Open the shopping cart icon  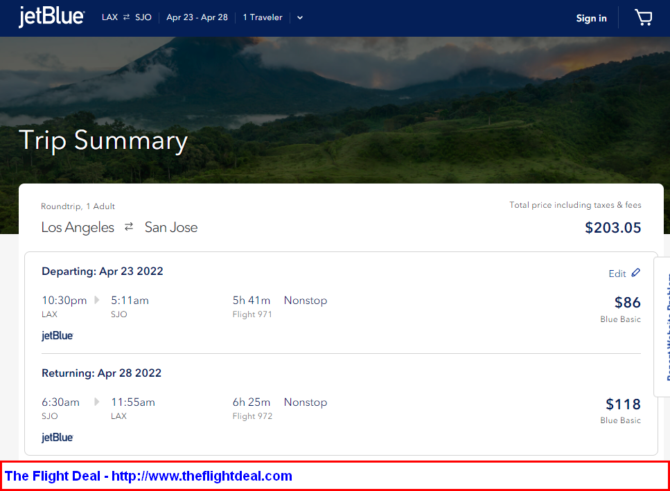[644, 18]
